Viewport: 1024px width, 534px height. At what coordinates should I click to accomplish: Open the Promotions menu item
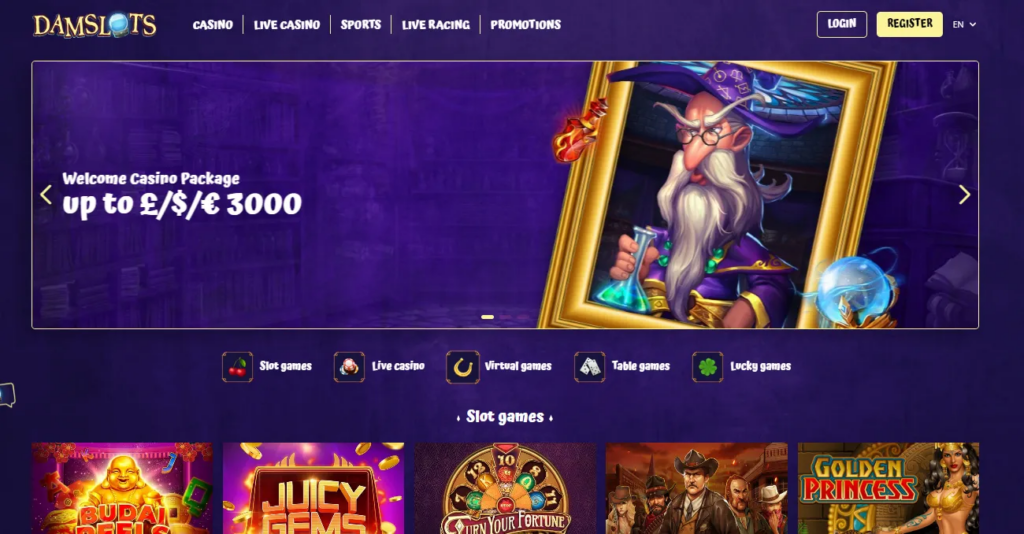click(526, 25)
